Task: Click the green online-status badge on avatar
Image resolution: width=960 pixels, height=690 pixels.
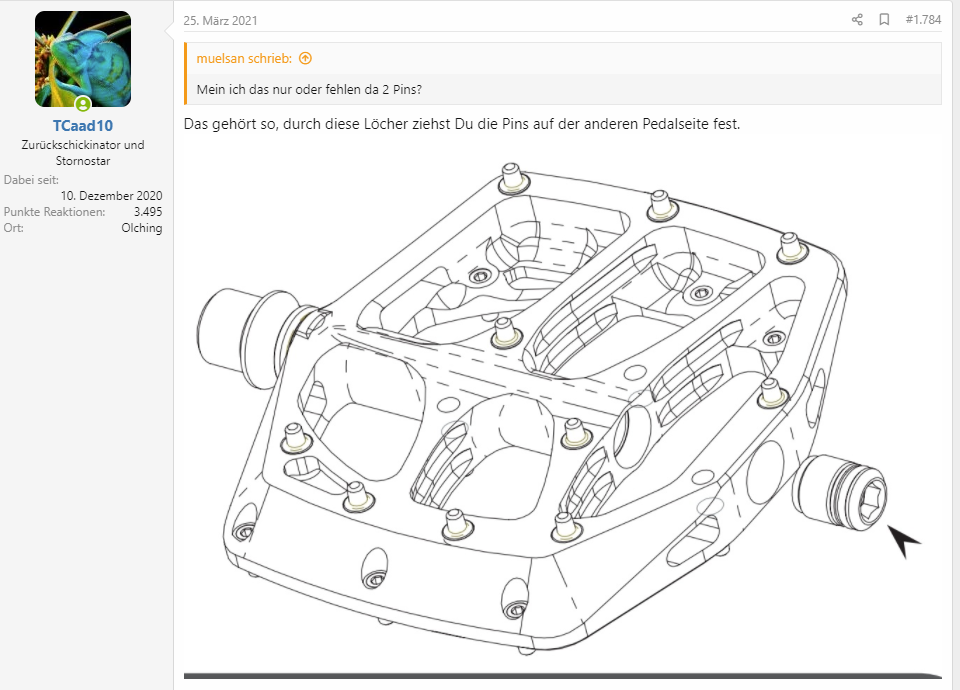Action: point(83,103)
